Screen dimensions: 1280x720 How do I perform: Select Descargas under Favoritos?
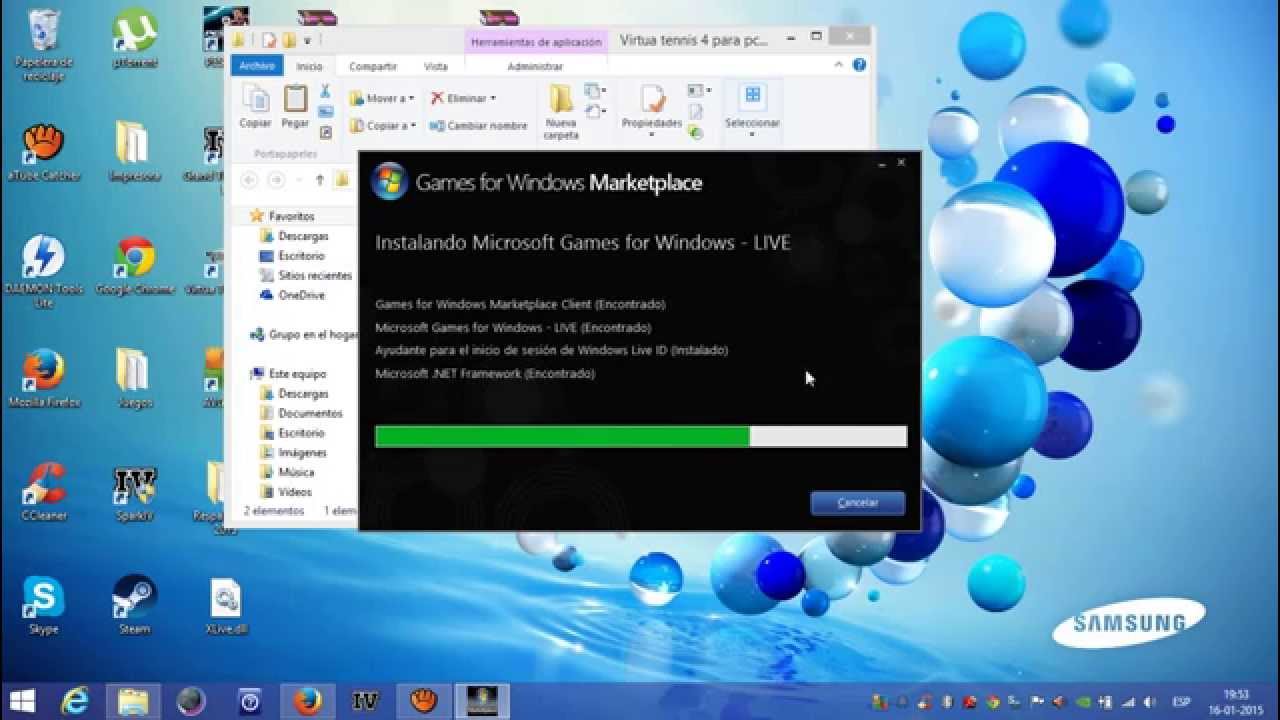[304, 236]
